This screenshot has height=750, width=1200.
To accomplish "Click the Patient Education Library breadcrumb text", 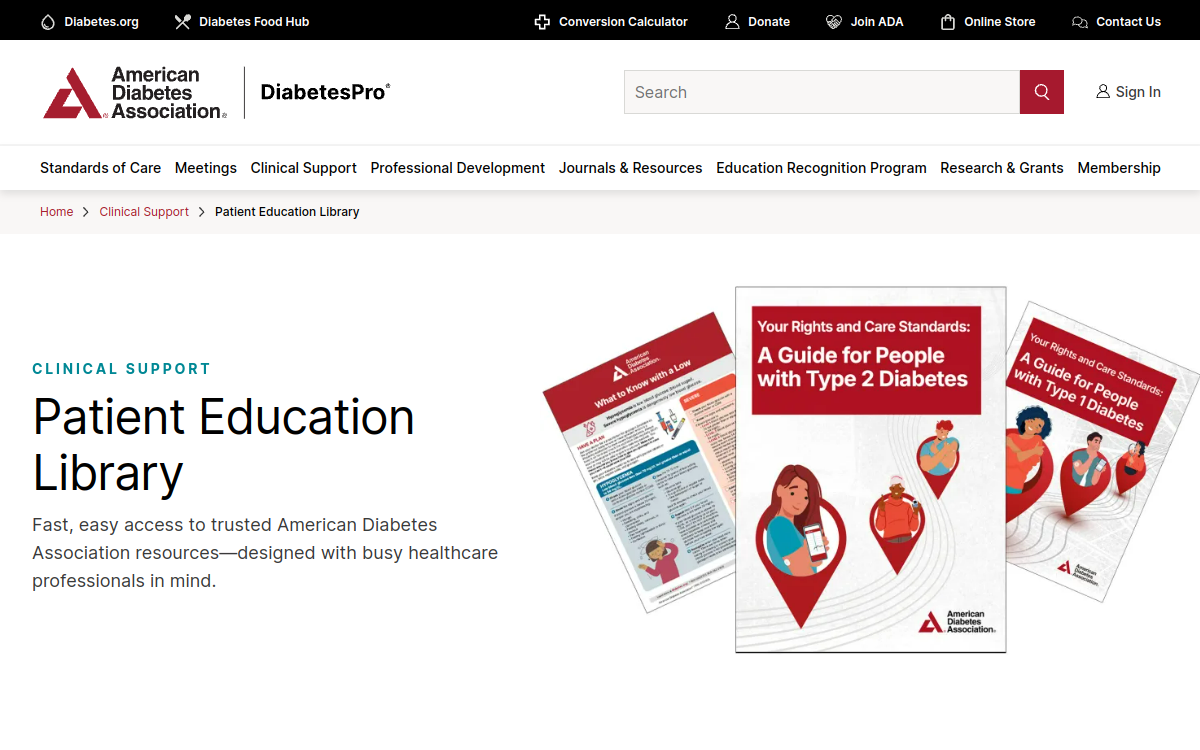I will [x=287, y=212].
